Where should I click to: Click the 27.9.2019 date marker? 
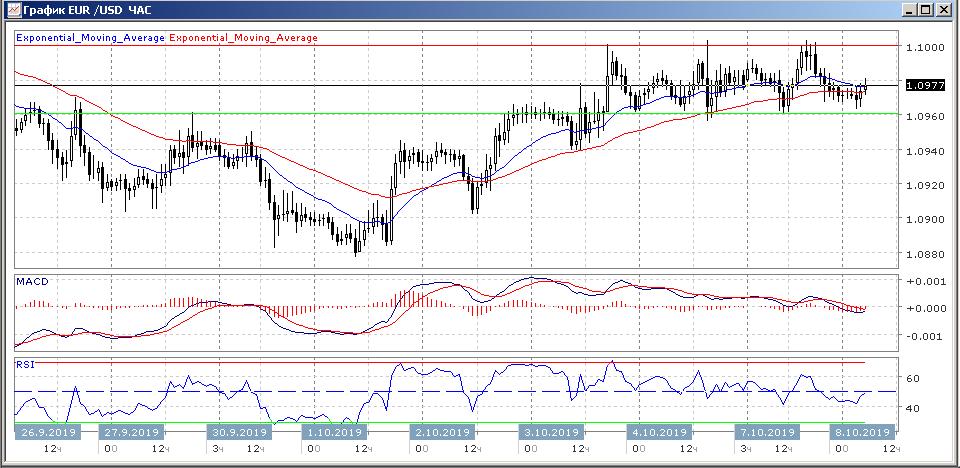[x=131, y=433]
